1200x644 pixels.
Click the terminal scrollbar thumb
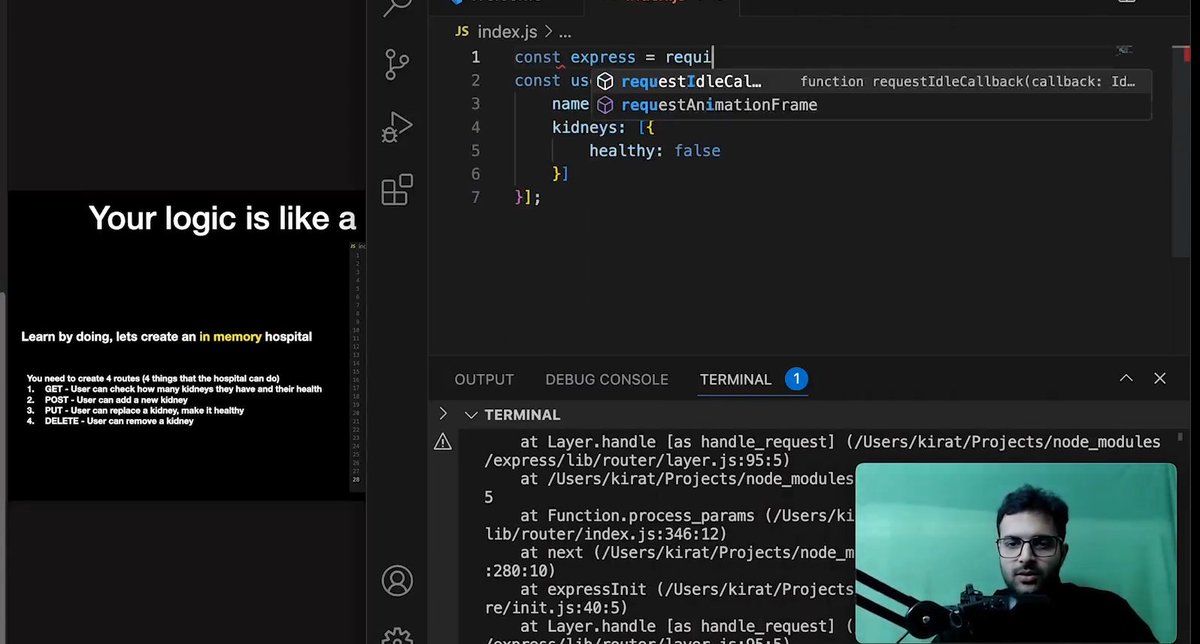click(x=1181, y=437)
